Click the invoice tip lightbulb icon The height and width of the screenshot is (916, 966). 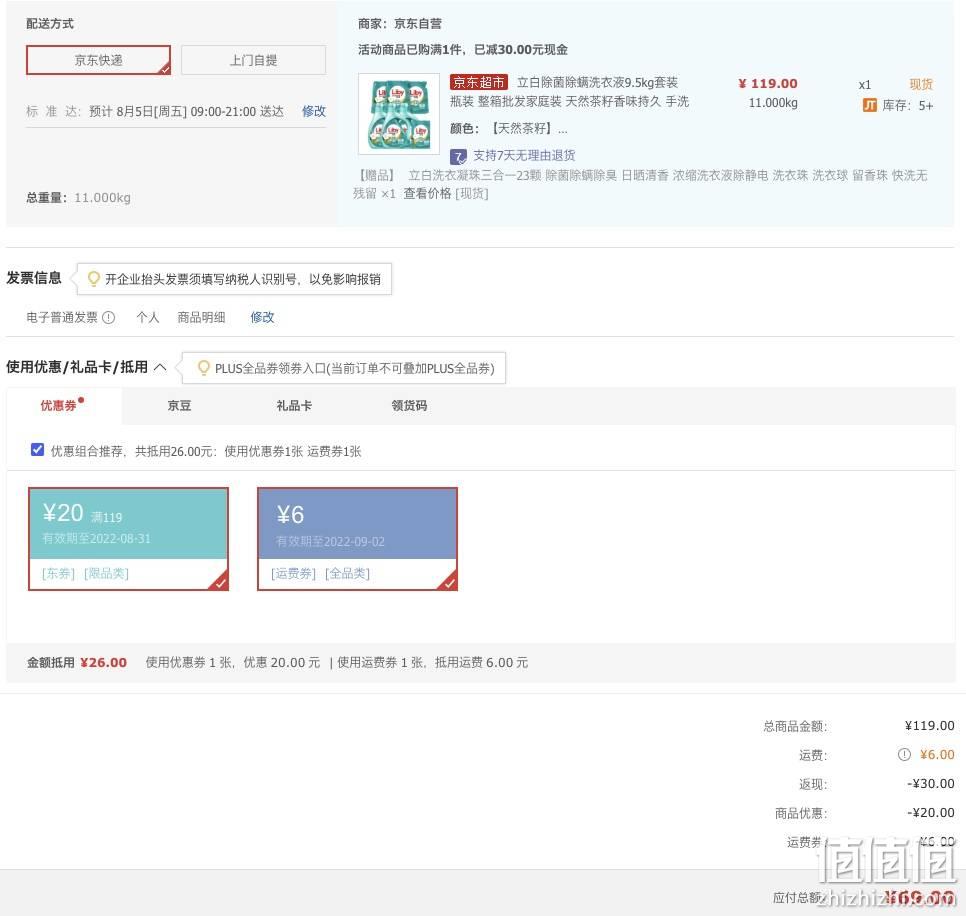pos(94,279)
